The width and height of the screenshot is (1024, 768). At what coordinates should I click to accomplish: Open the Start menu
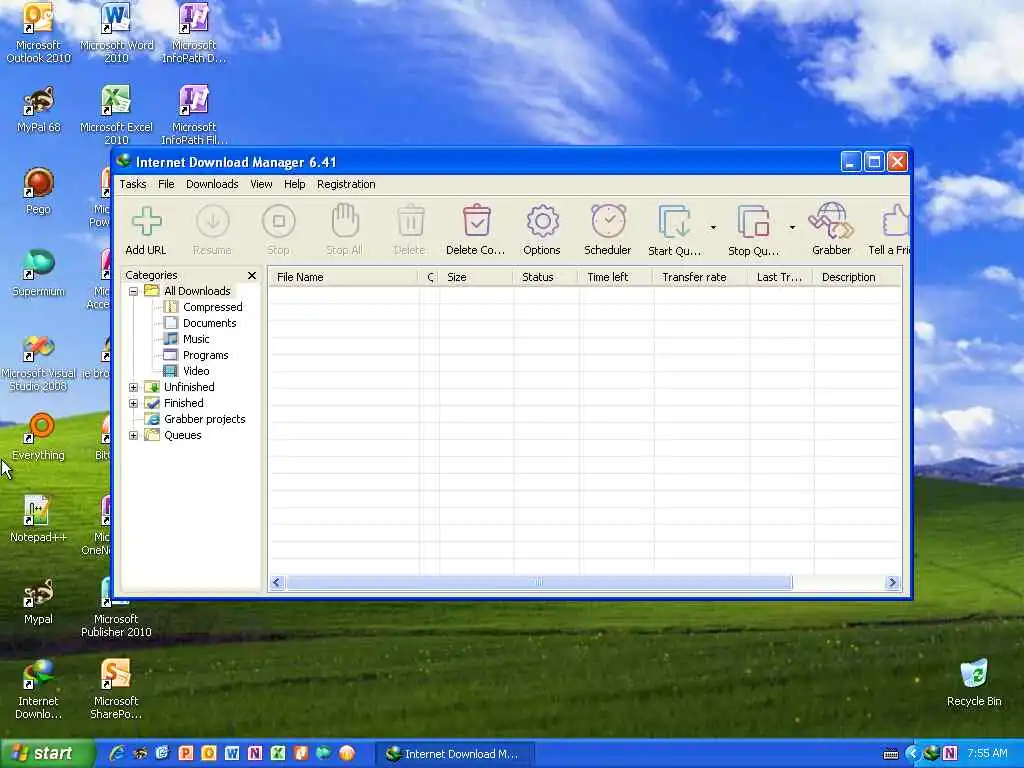pyautogui.click(x=46, y=754)
